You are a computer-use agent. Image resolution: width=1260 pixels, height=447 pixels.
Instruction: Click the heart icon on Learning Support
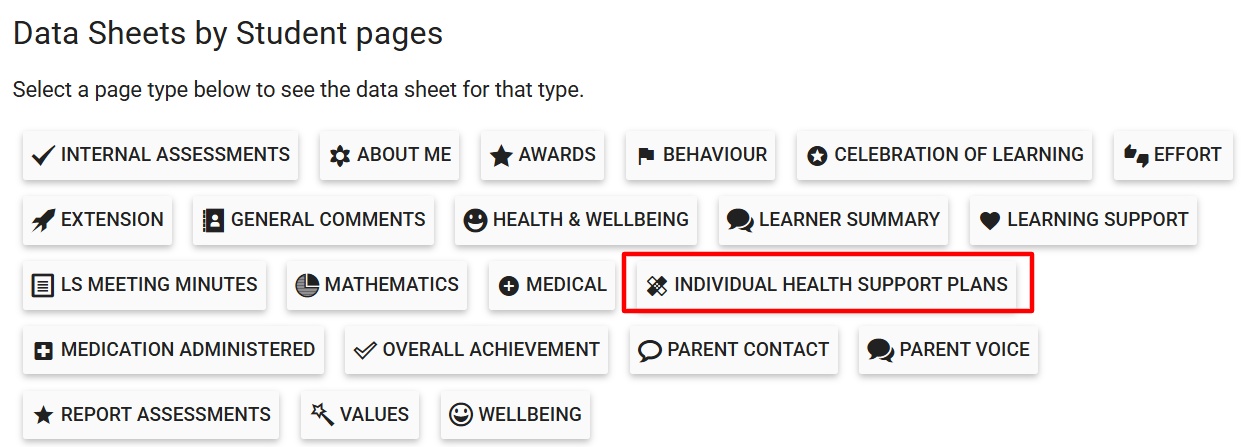990,221
